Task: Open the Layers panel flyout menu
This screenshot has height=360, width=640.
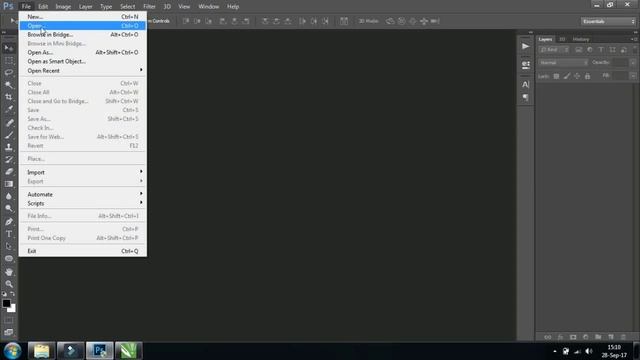Action: [x=634, y=39]
